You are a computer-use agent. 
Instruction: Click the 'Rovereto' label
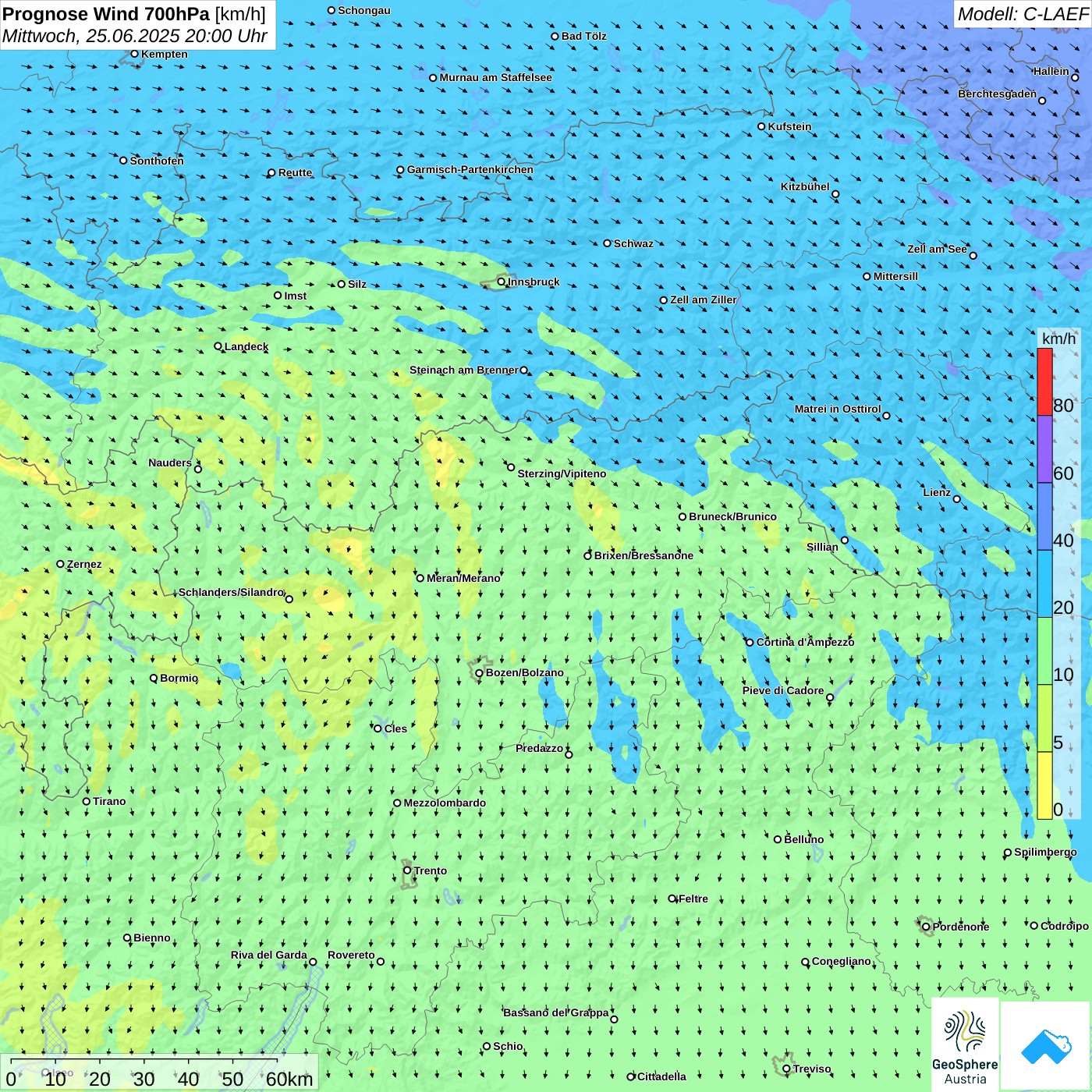[351, 955]
